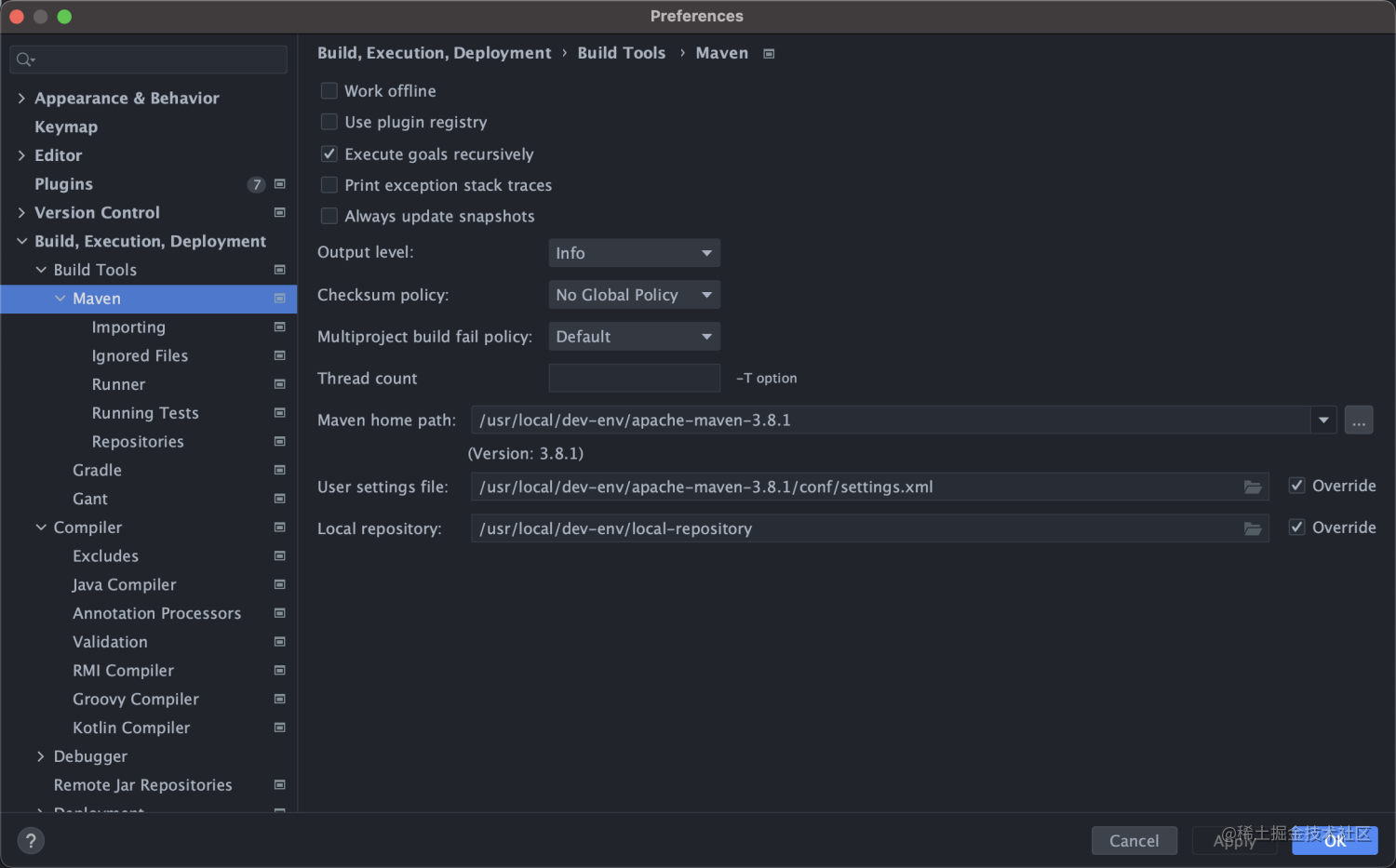Click the Cancel button
Screen dimensions: 1396x868
click(x=1134, y=841)
